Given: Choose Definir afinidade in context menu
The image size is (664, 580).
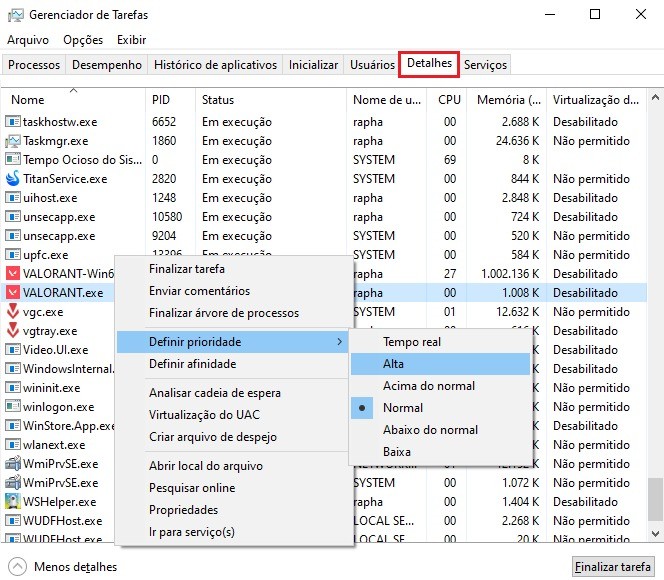Looking at the screenshot, I should [232, 364].
